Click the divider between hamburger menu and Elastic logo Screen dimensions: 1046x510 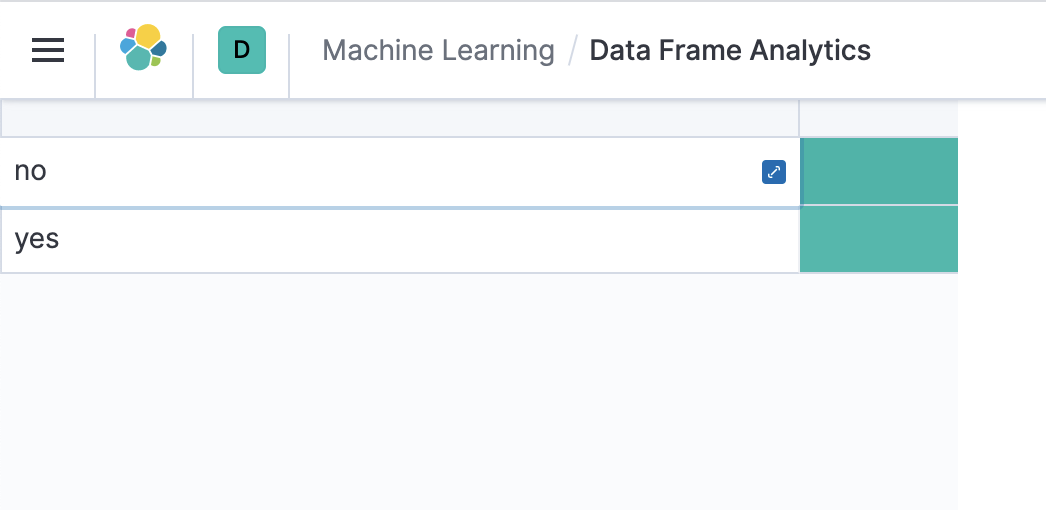pyautogui.click(x=95, y=66)
